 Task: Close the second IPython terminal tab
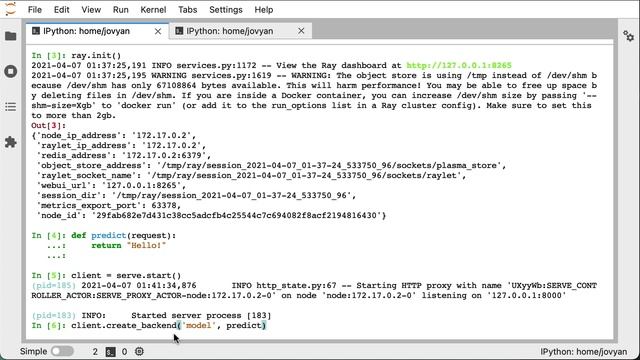click(301, 31)
